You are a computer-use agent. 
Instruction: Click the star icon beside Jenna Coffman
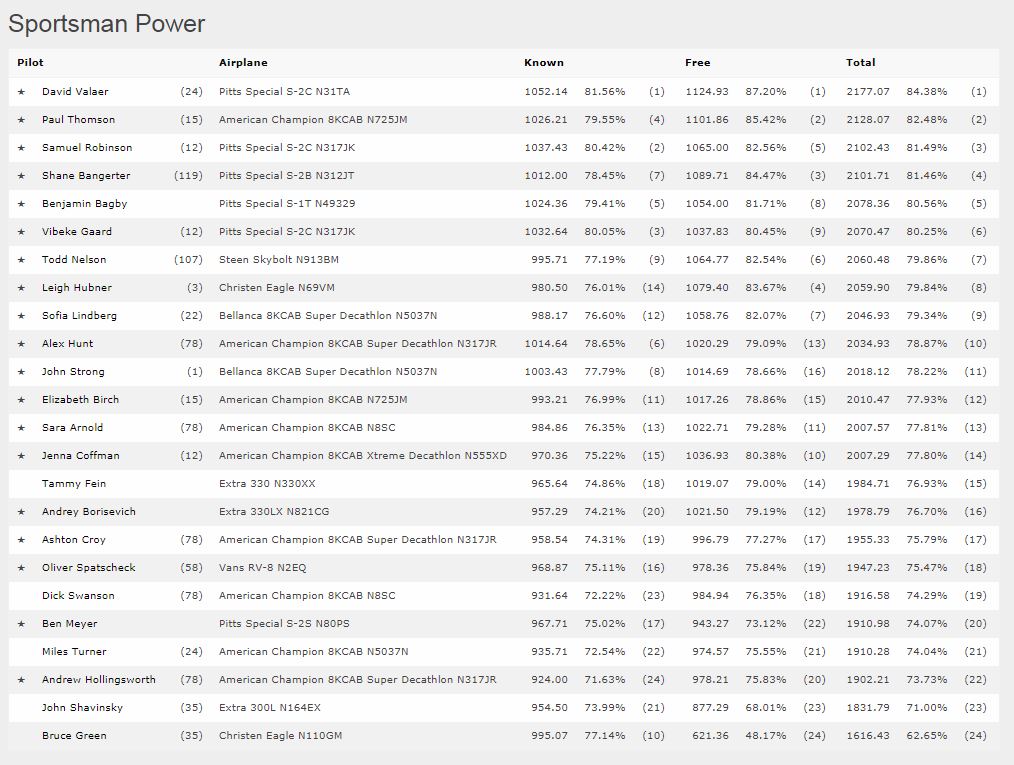(x=21, y=456)
